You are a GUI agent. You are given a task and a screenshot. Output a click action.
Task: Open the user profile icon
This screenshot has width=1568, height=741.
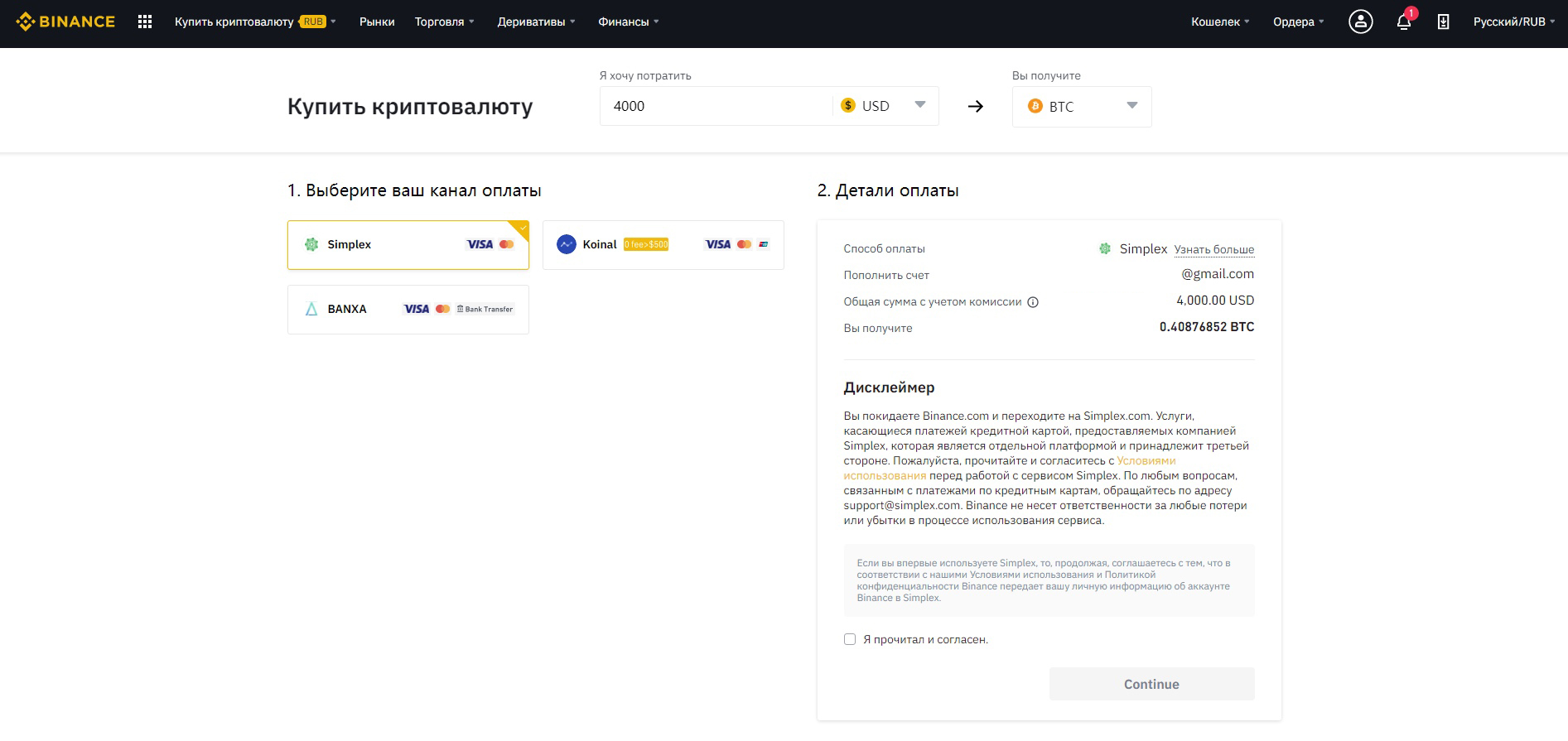[1360, 22]
